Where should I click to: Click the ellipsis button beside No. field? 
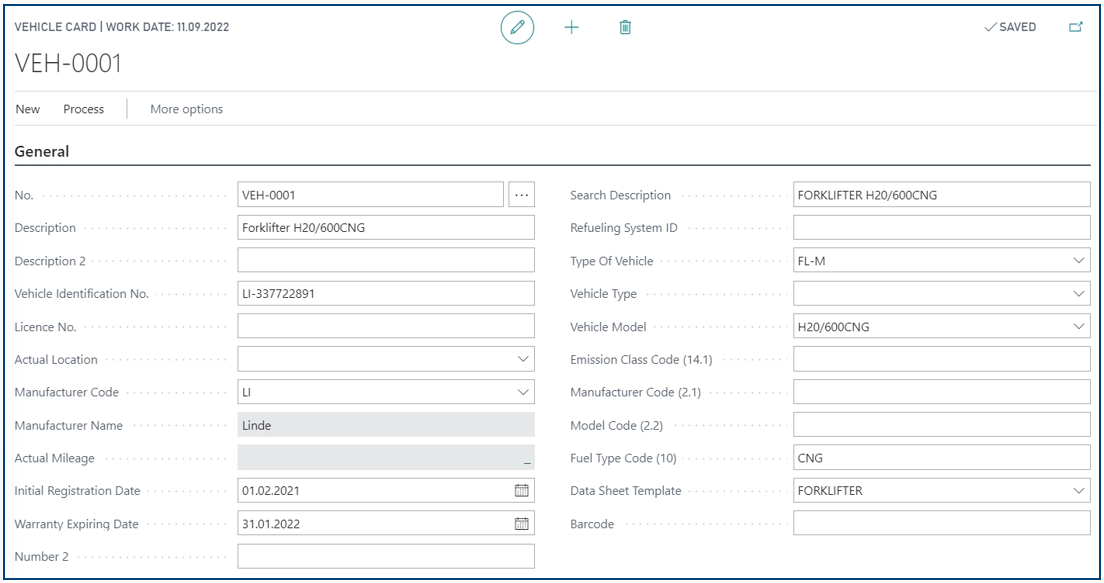[x=522, y=195]
